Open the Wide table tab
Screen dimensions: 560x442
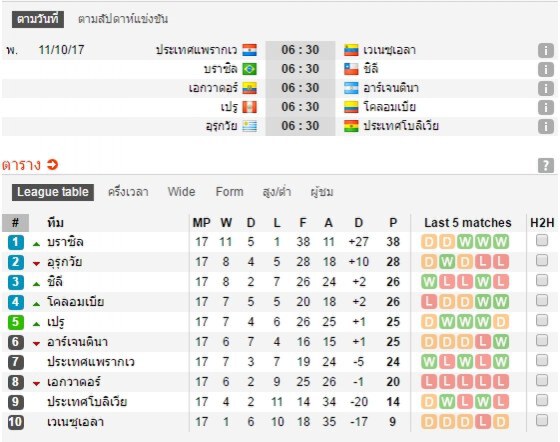click(x=181, y=192)
